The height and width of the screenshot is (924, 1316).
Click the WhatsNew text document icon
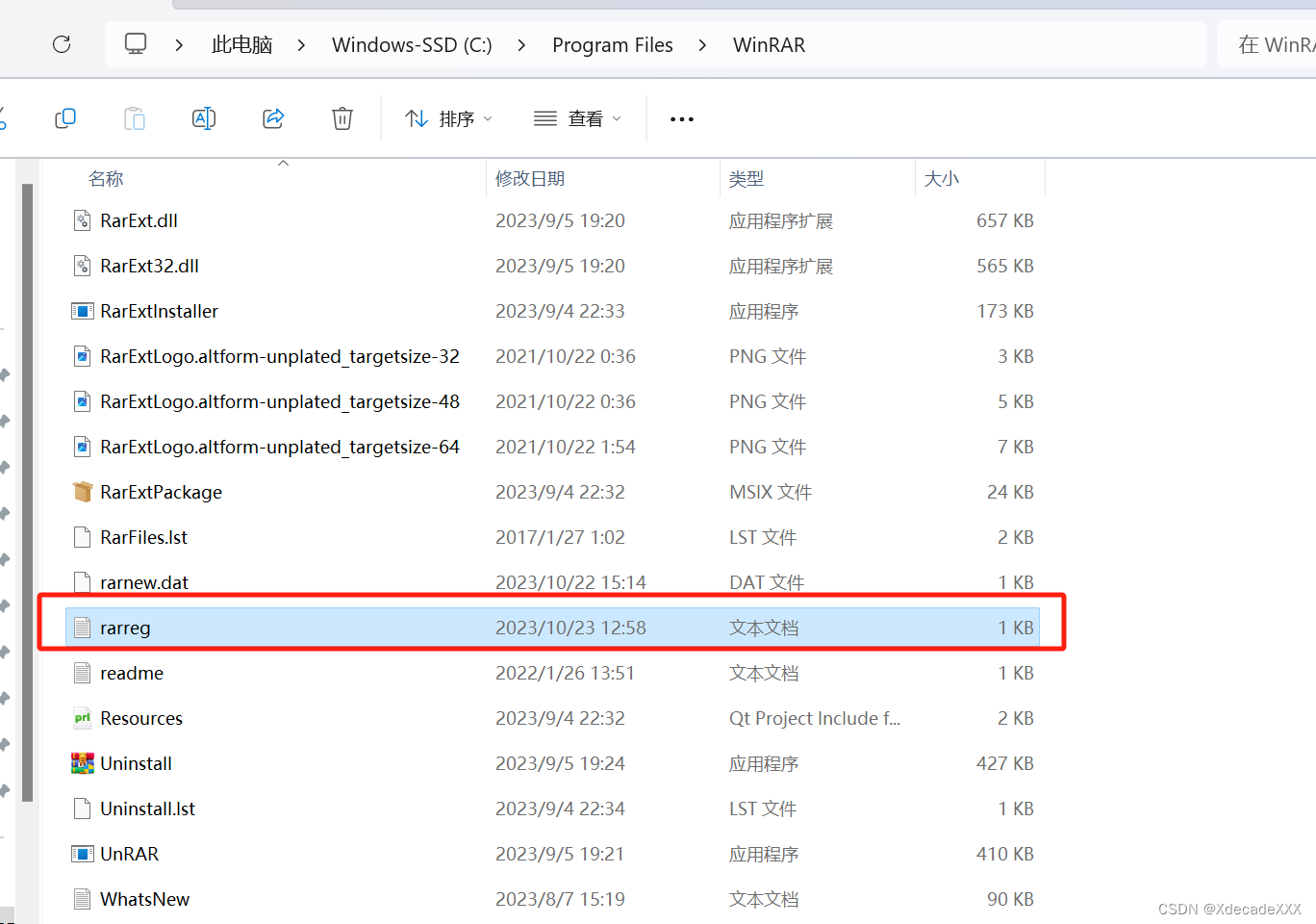coord(83,899)
